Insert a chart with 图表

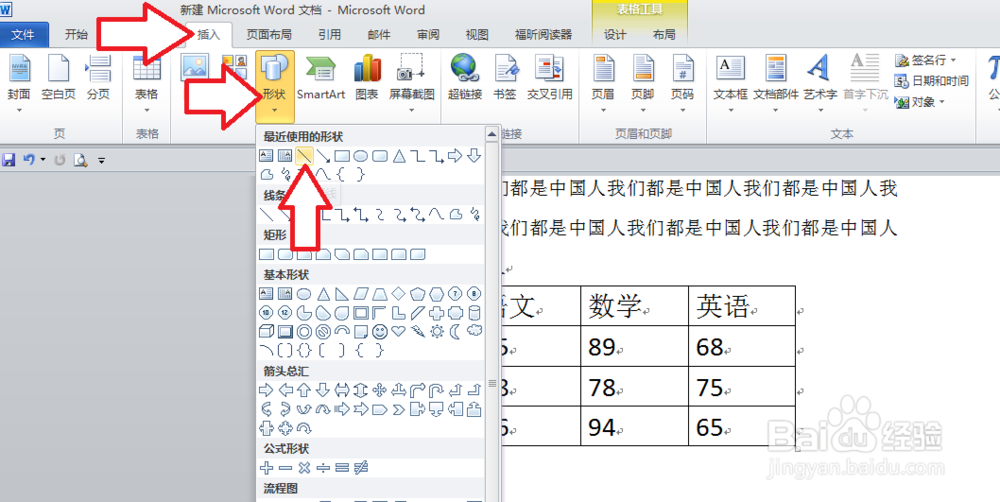click(367, 78)
